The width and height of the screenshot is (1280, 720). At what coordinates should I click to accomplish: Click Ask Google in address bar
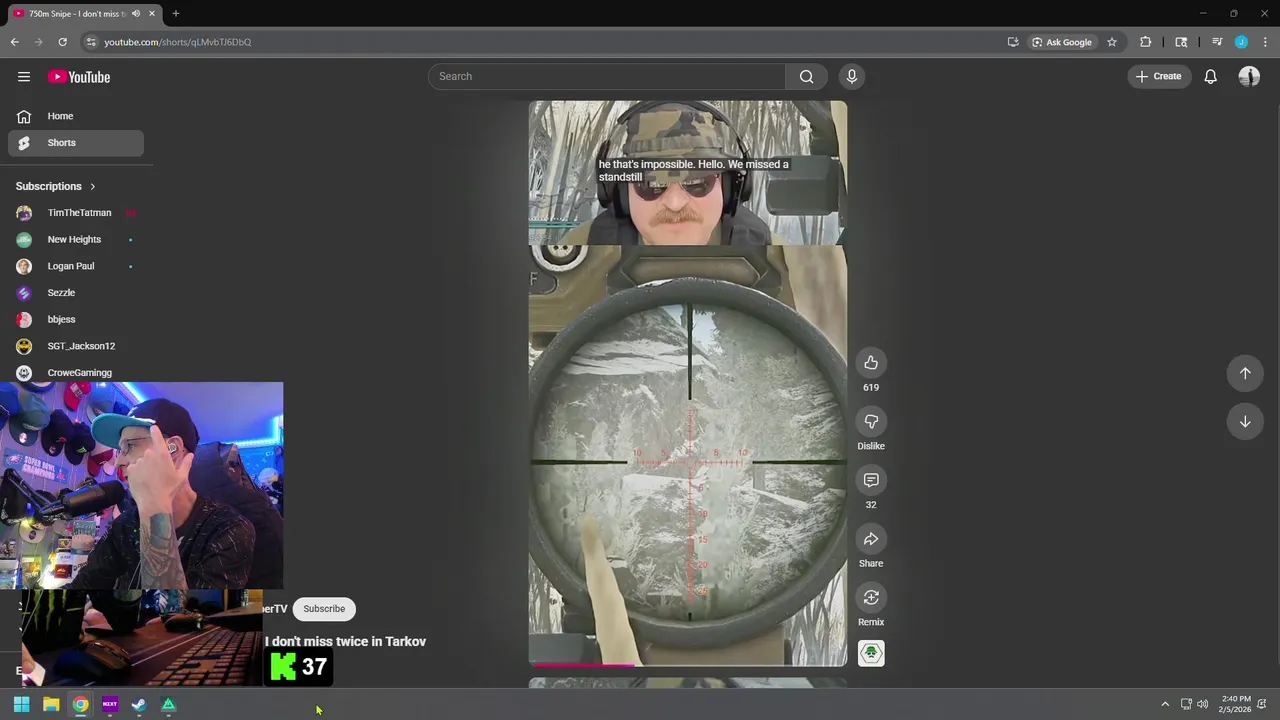1062,42
